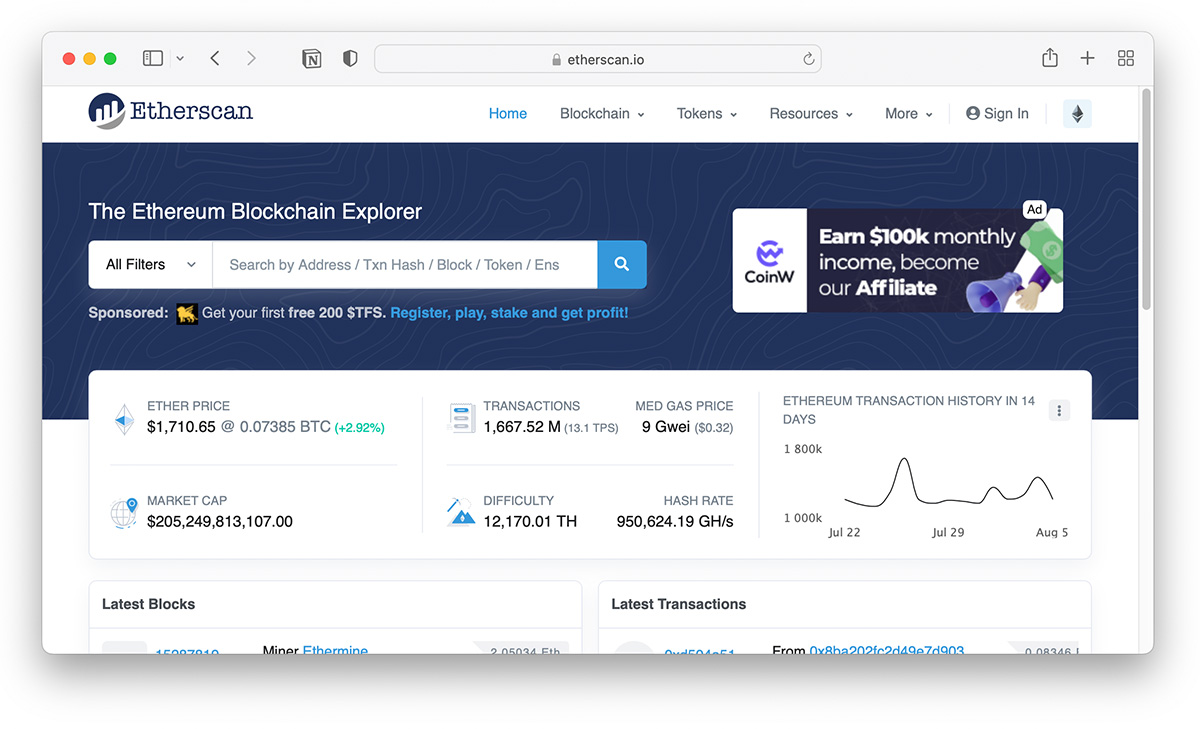1200x729 pixels.
Task: Click the Etherscan logo icon
Action: click(x=103, y=110)
